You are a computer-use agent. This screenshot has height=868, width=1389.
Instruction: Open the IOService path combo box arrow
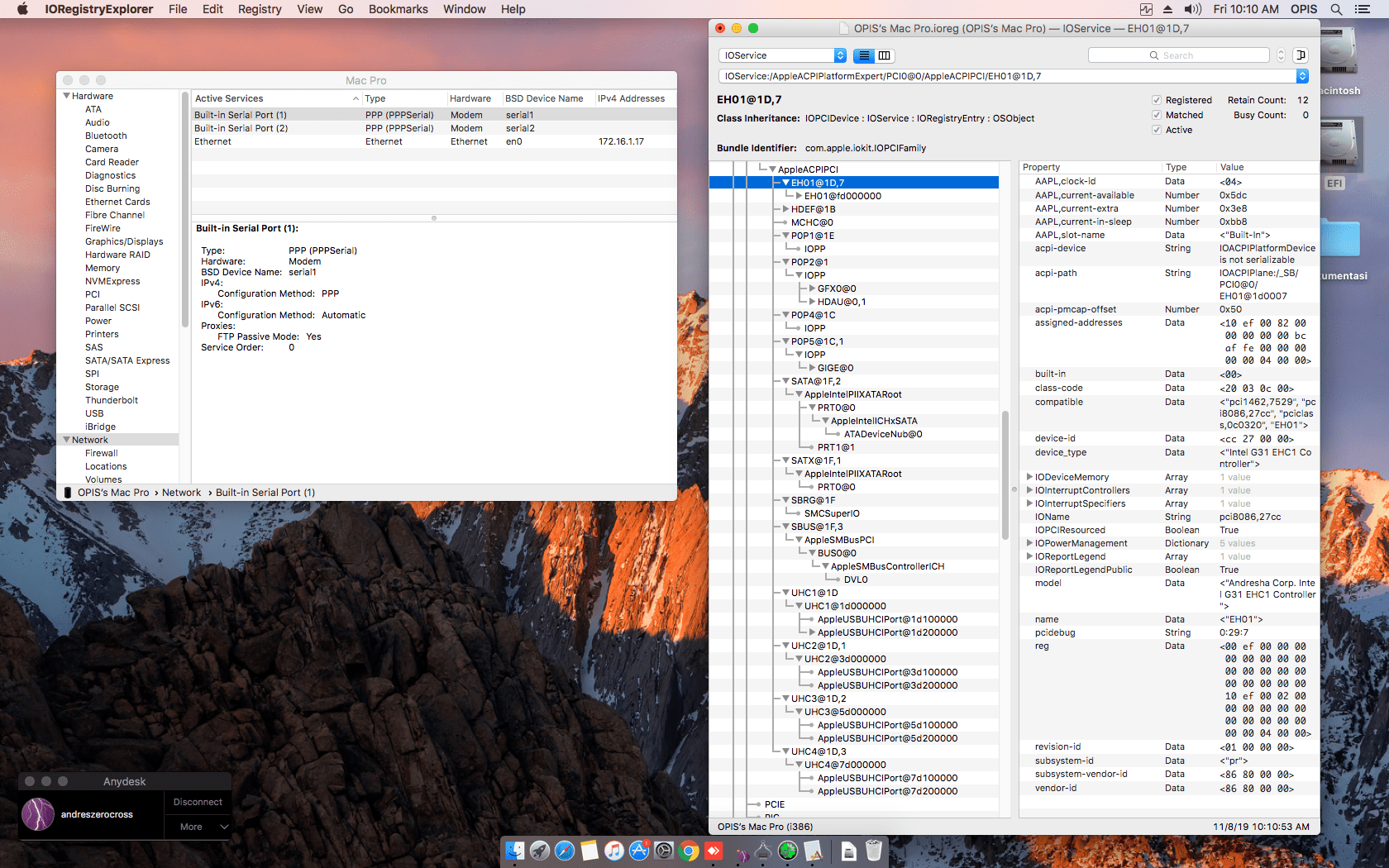[x=1302, y=76]
